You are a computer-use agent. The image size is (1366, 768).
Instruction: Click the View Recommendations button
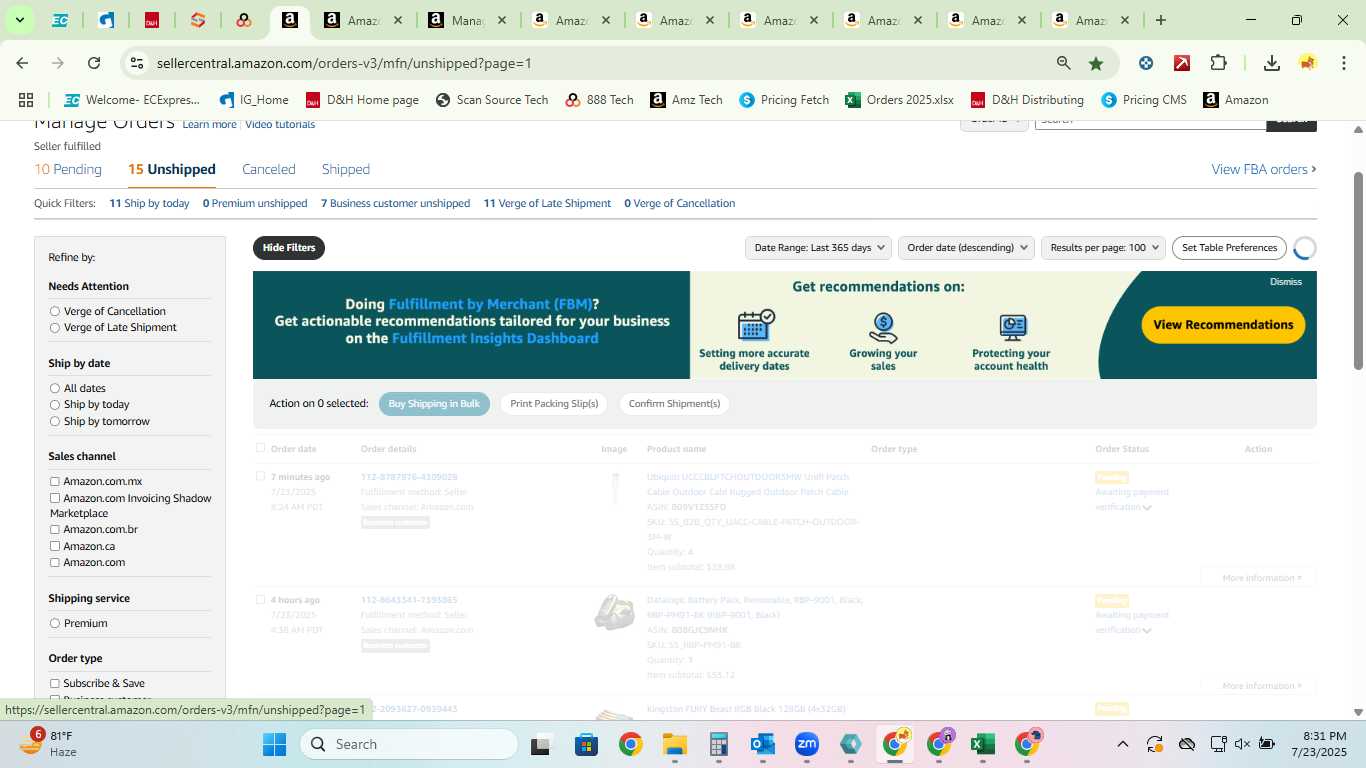point(1223,324)
